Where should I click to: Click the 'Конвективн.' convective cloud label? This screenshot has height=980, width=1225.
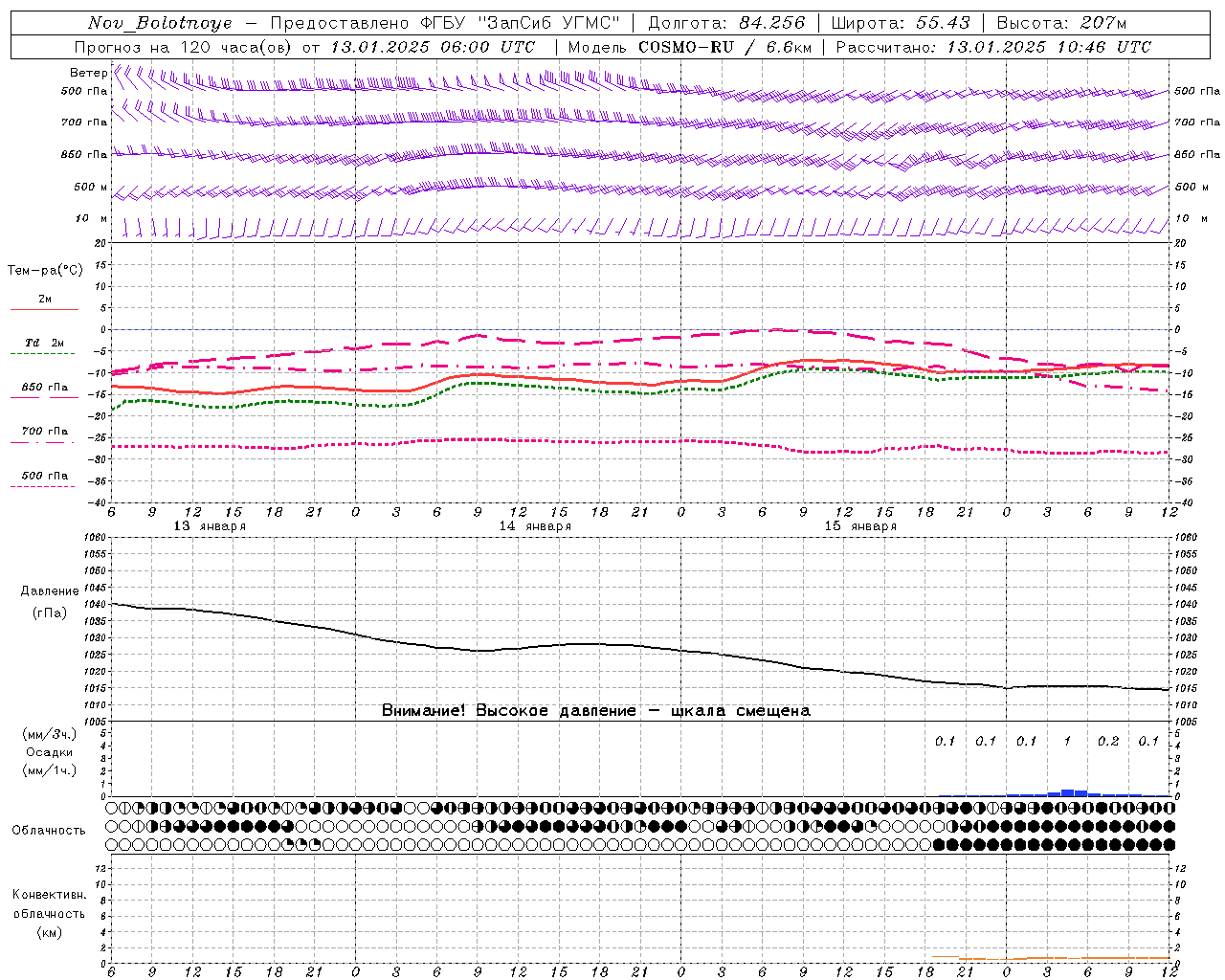coord(49,895)
